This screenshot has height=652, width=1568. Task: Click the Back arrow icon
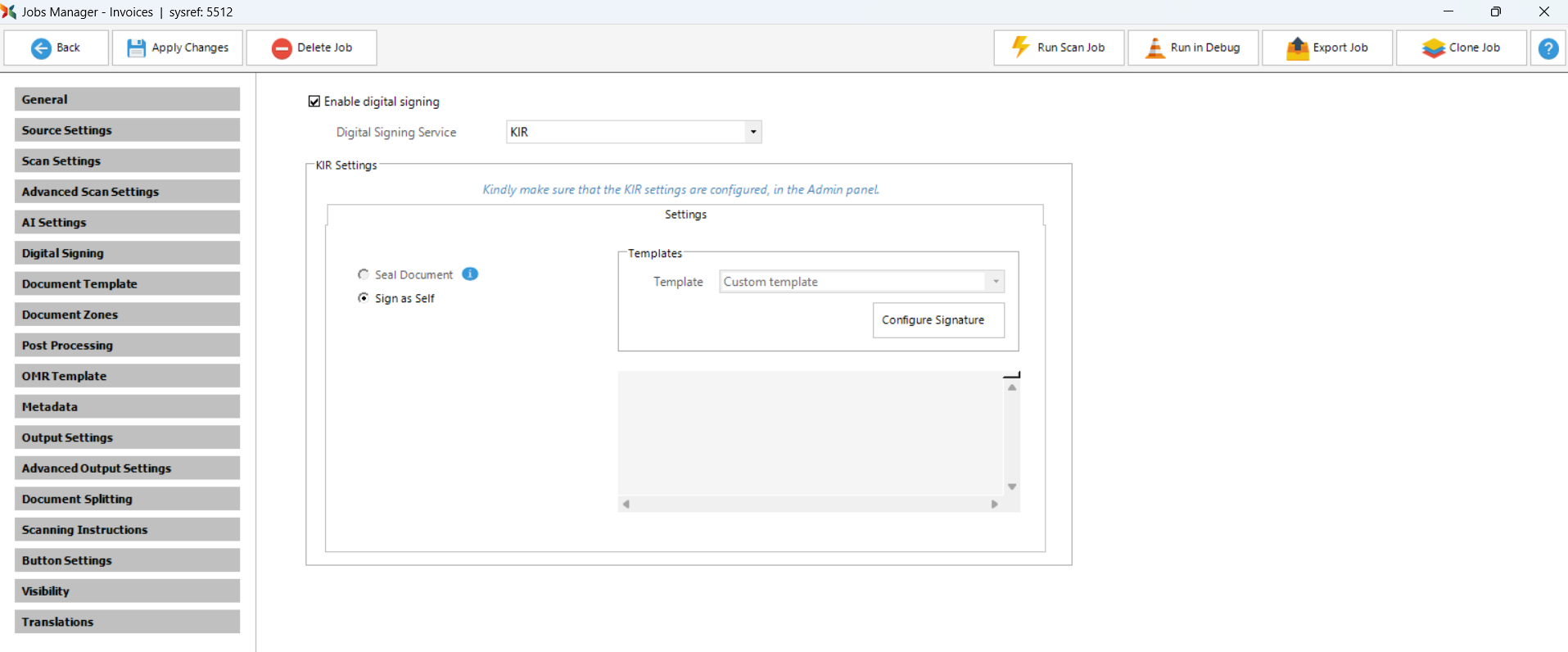coord(41,48)
